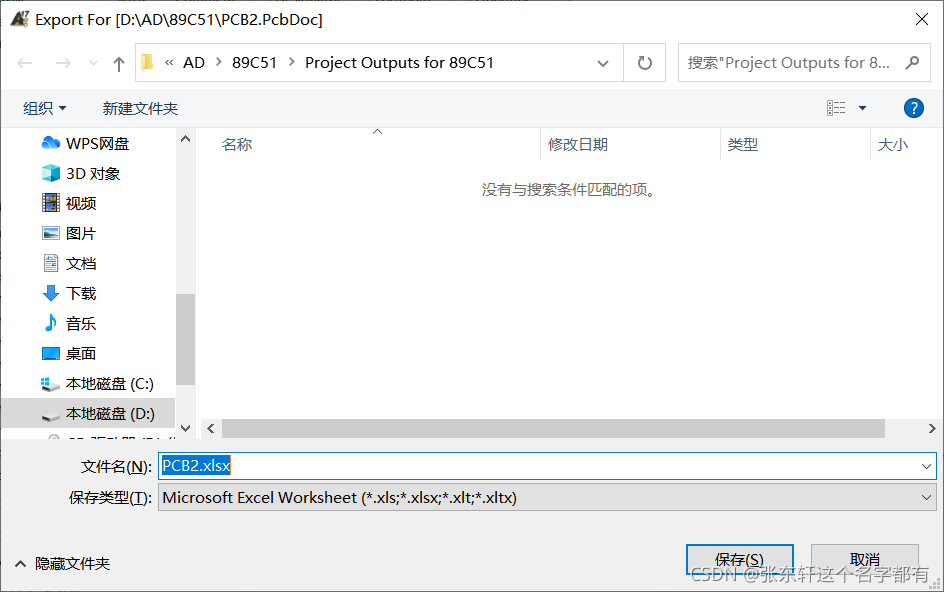The width and height of the screenshot is (944, 592).
Task: Click the D: drive icon
Action: 50,416
